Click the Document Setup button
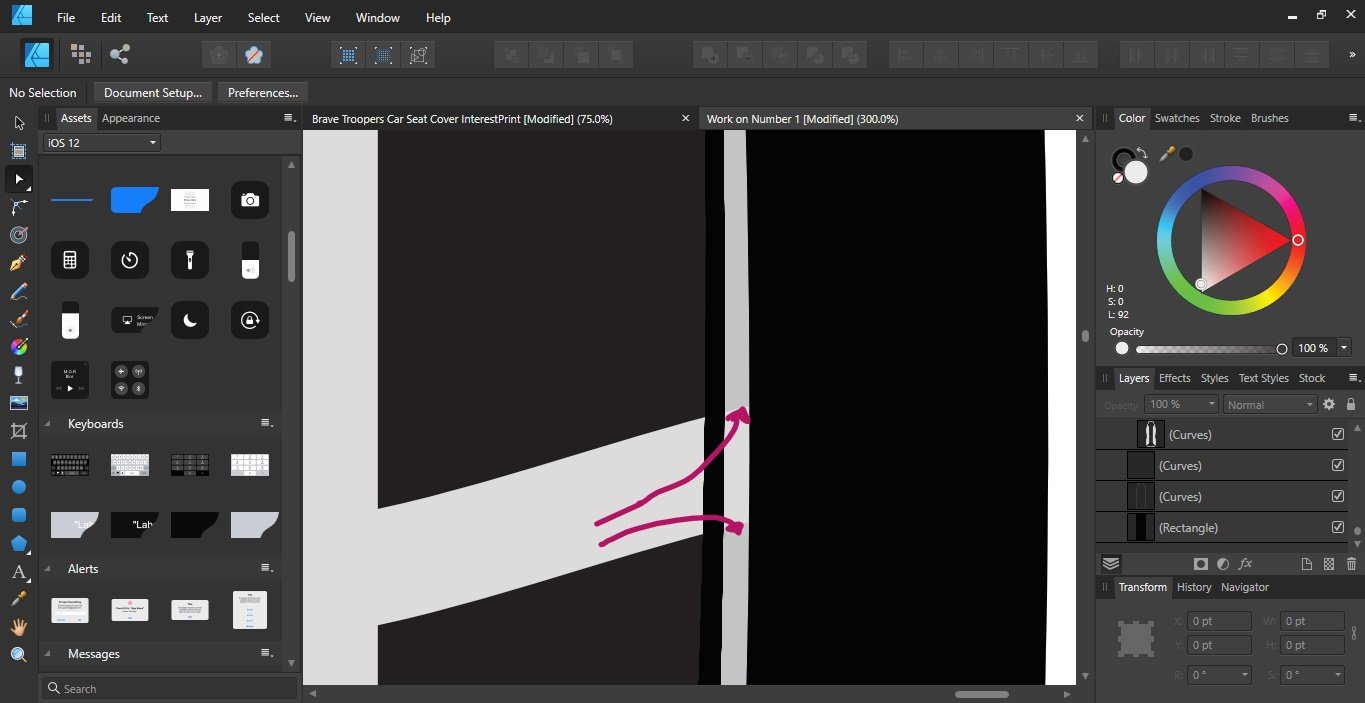 click(152, 93)
